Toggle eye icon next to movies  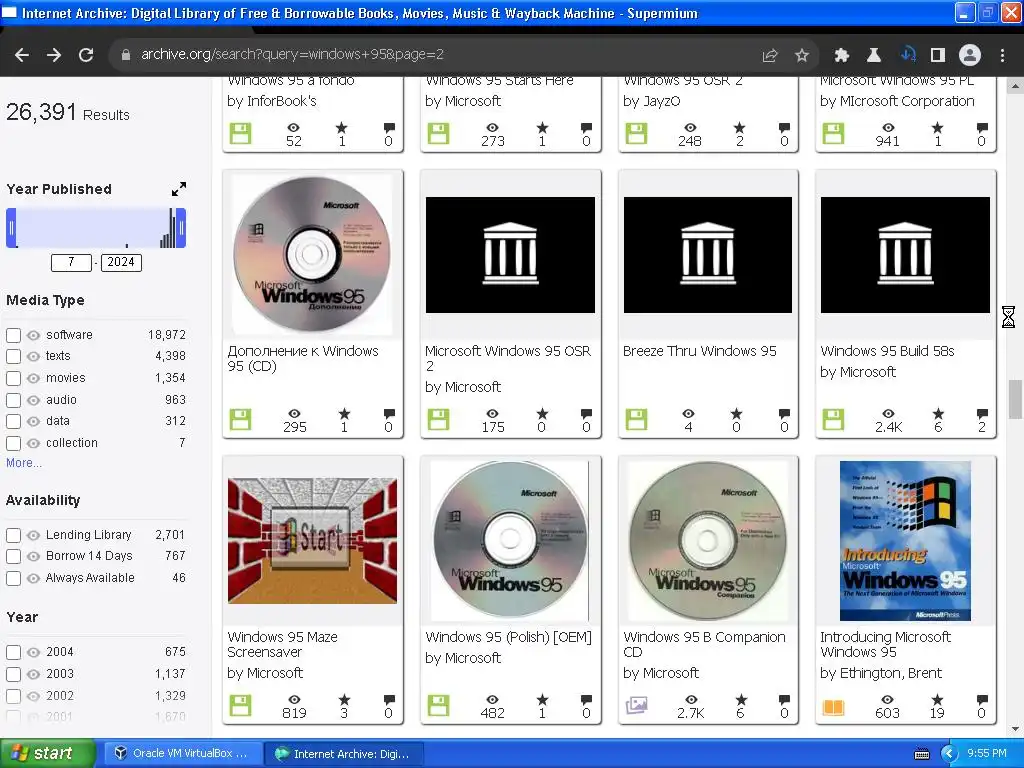[x=33, y=379]
